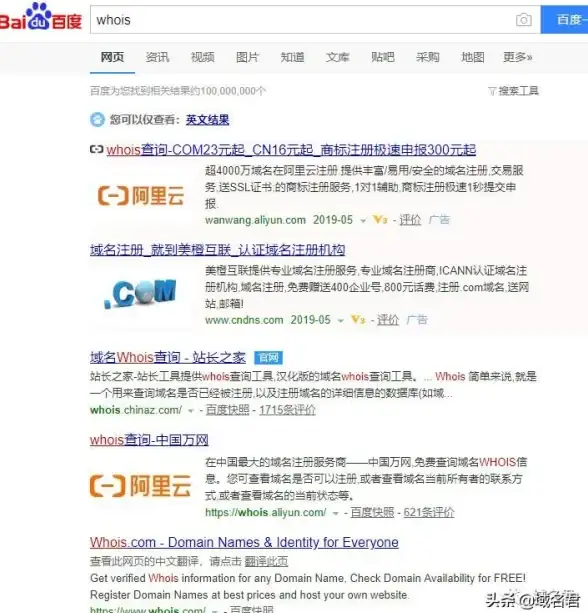Click the blue 百度一下 search button
Screen dimensions: 588x613
pos(564,20)
